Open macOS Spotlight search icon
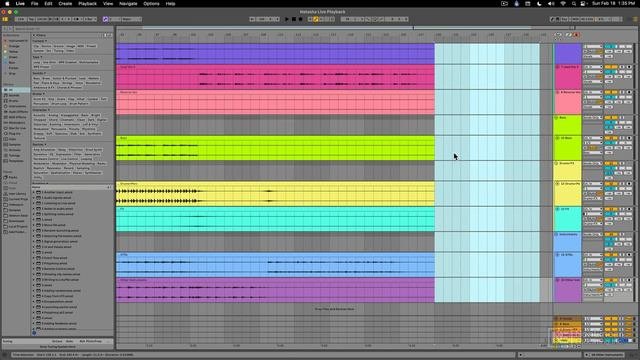Screen dimensions: 640x360 coord(573,4)
